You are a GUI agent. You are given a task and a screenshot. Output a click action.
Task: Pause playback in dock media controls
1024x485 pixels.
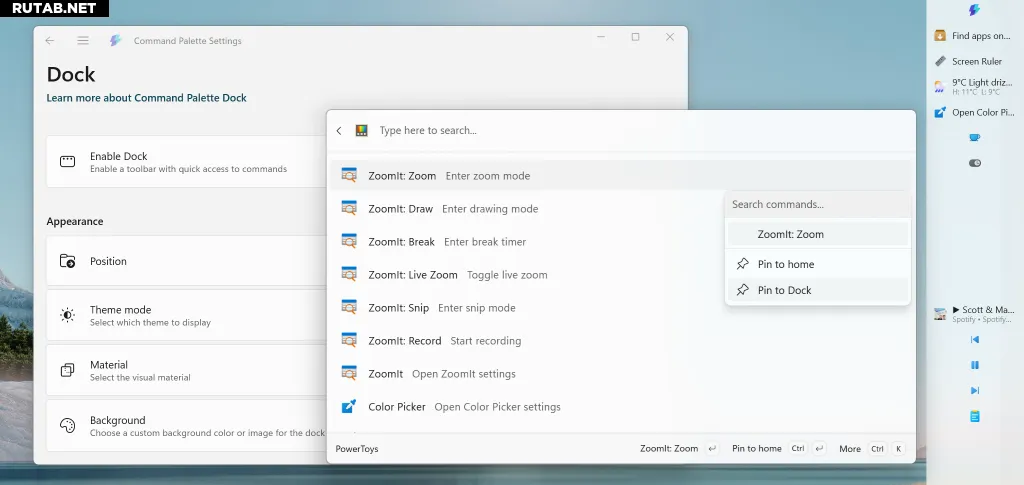click(x=975, y=365)
